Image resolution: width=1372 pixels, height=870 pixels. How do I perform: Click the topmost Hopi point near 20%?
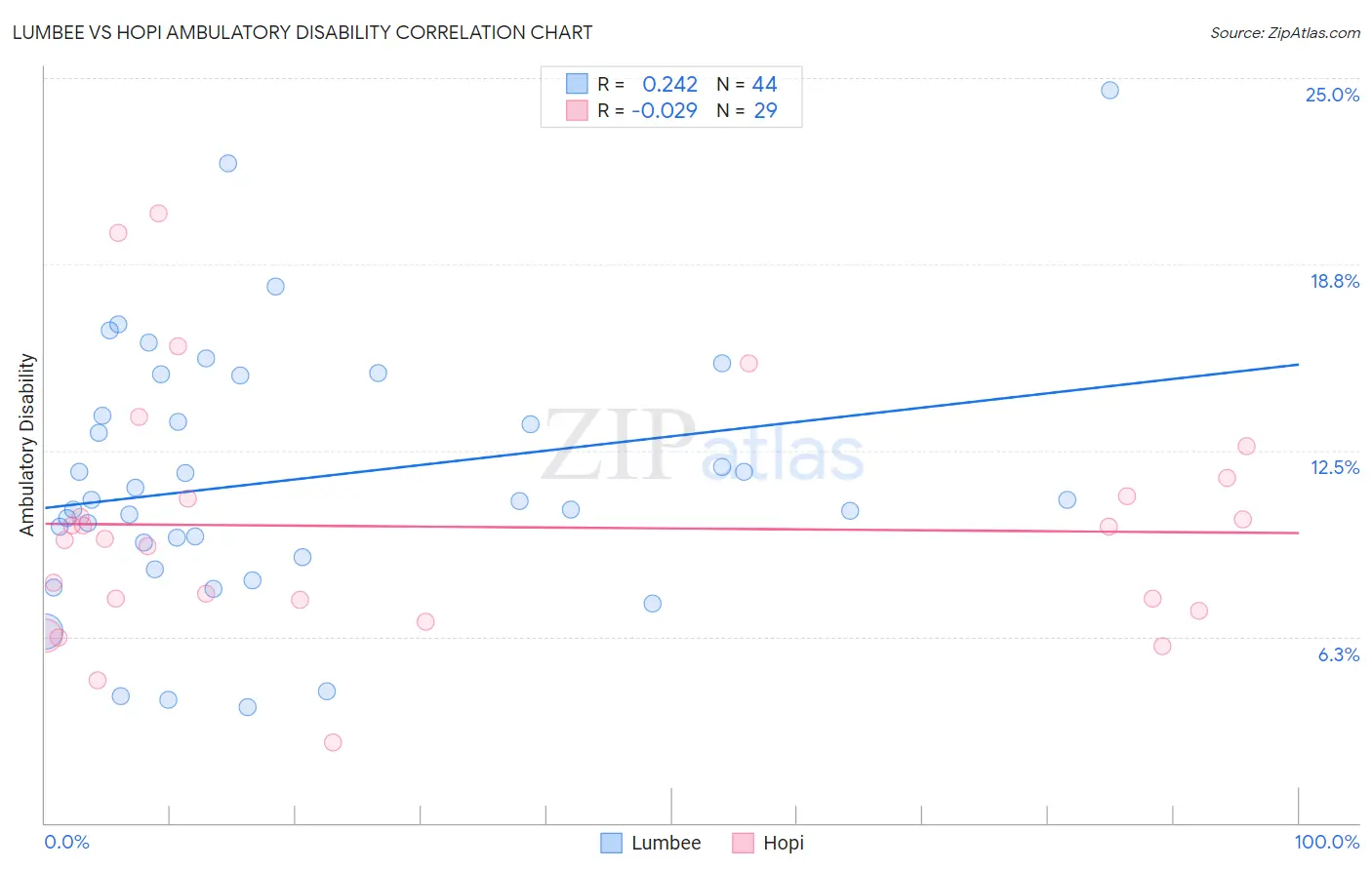[158, 213]
